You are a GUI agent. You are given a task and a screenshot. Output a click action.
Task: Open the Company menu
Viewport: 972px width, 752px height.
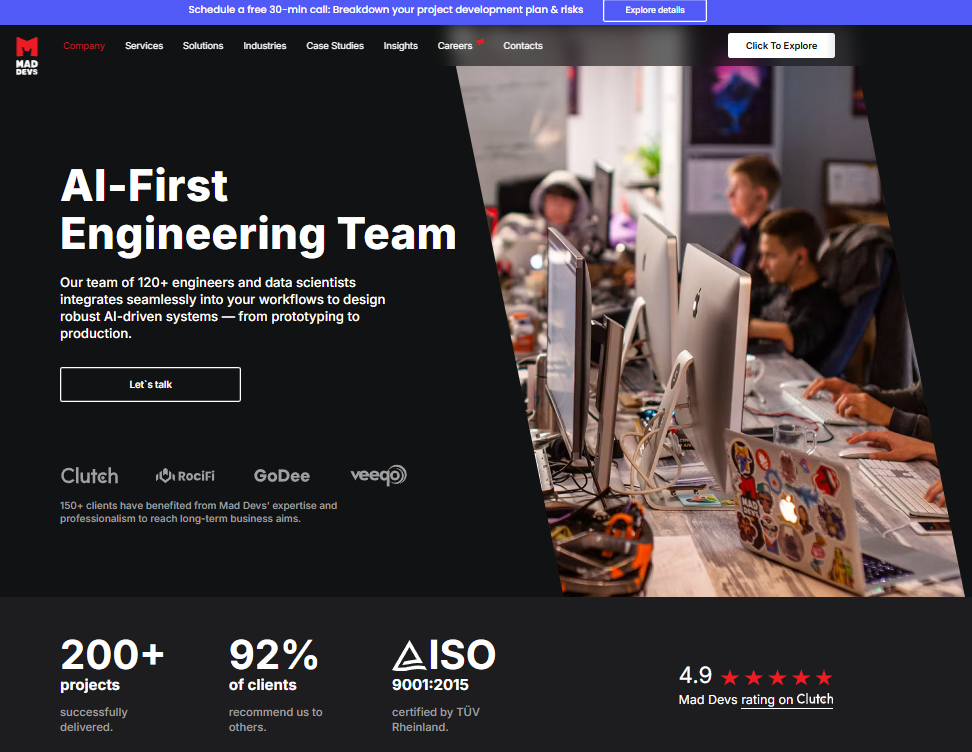[84, 46]
